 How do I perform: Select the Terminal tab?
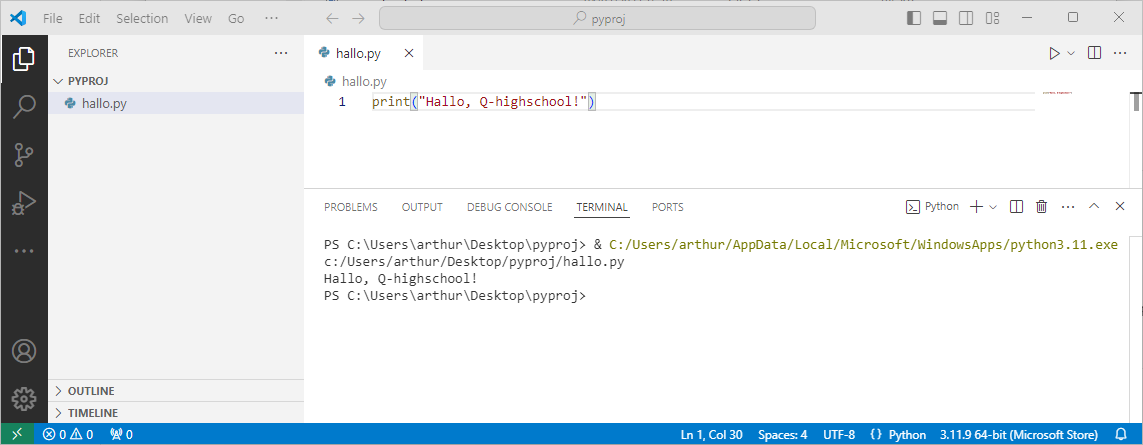pos(602,207)
